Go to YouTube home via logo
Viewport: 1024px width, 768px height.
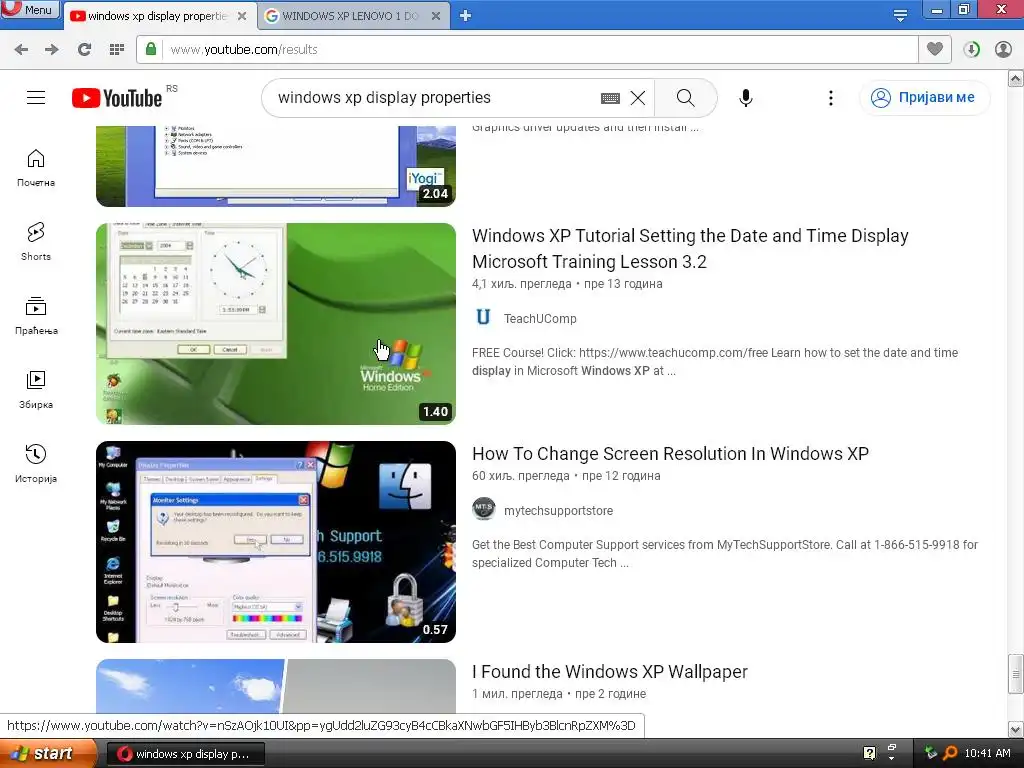click(117, 98)
